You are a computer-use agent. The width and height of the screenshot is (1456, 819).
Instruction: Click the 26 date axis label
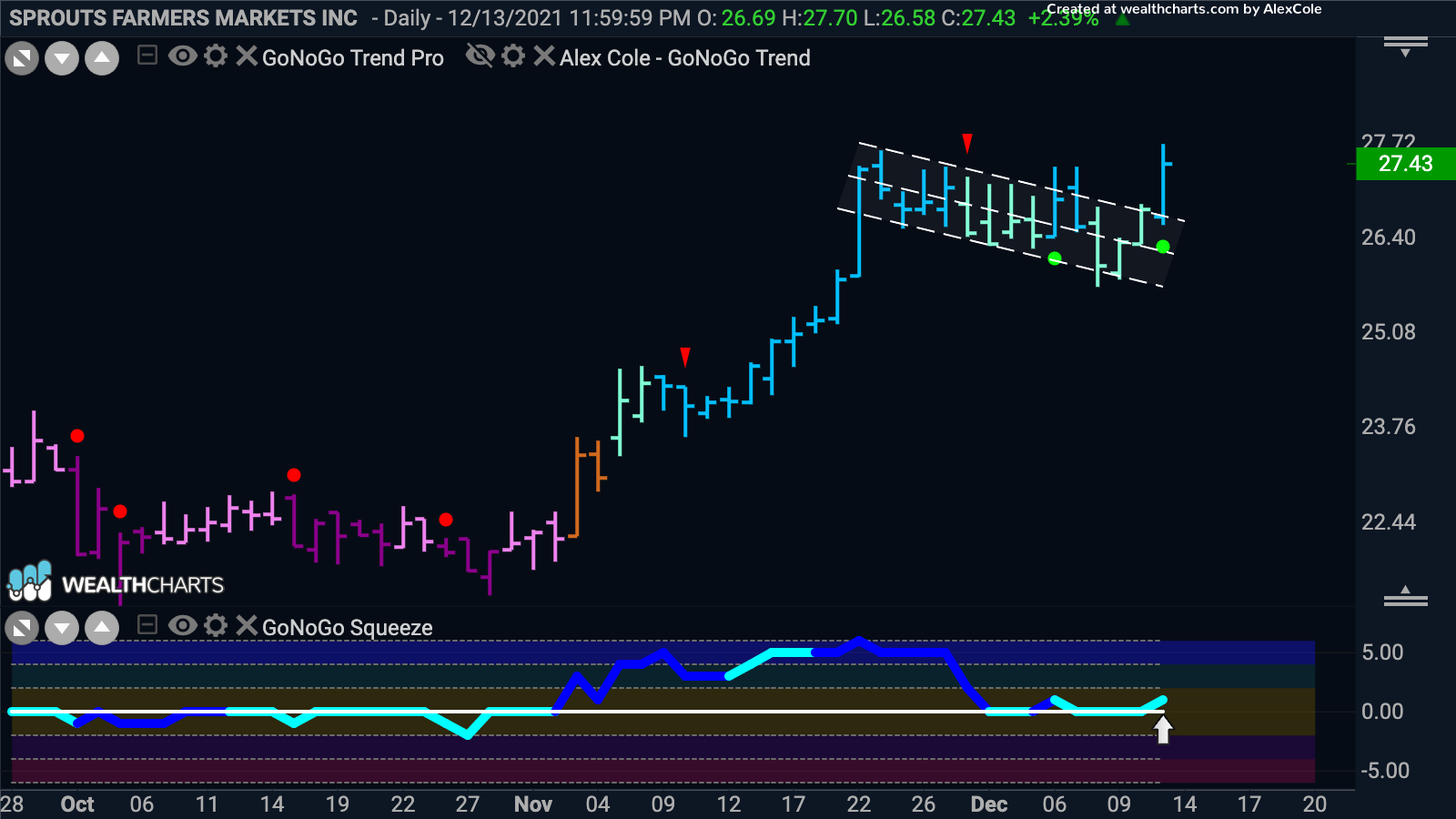point(924,804)
